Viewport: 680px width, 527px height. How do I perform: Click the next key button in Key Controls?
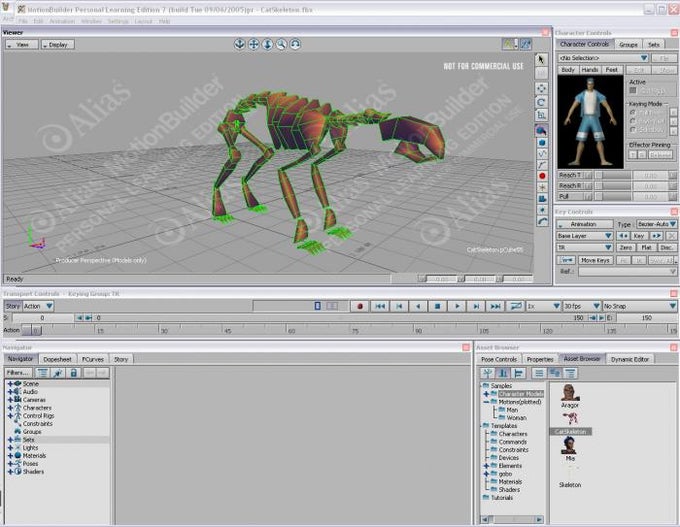pos(656,236)
